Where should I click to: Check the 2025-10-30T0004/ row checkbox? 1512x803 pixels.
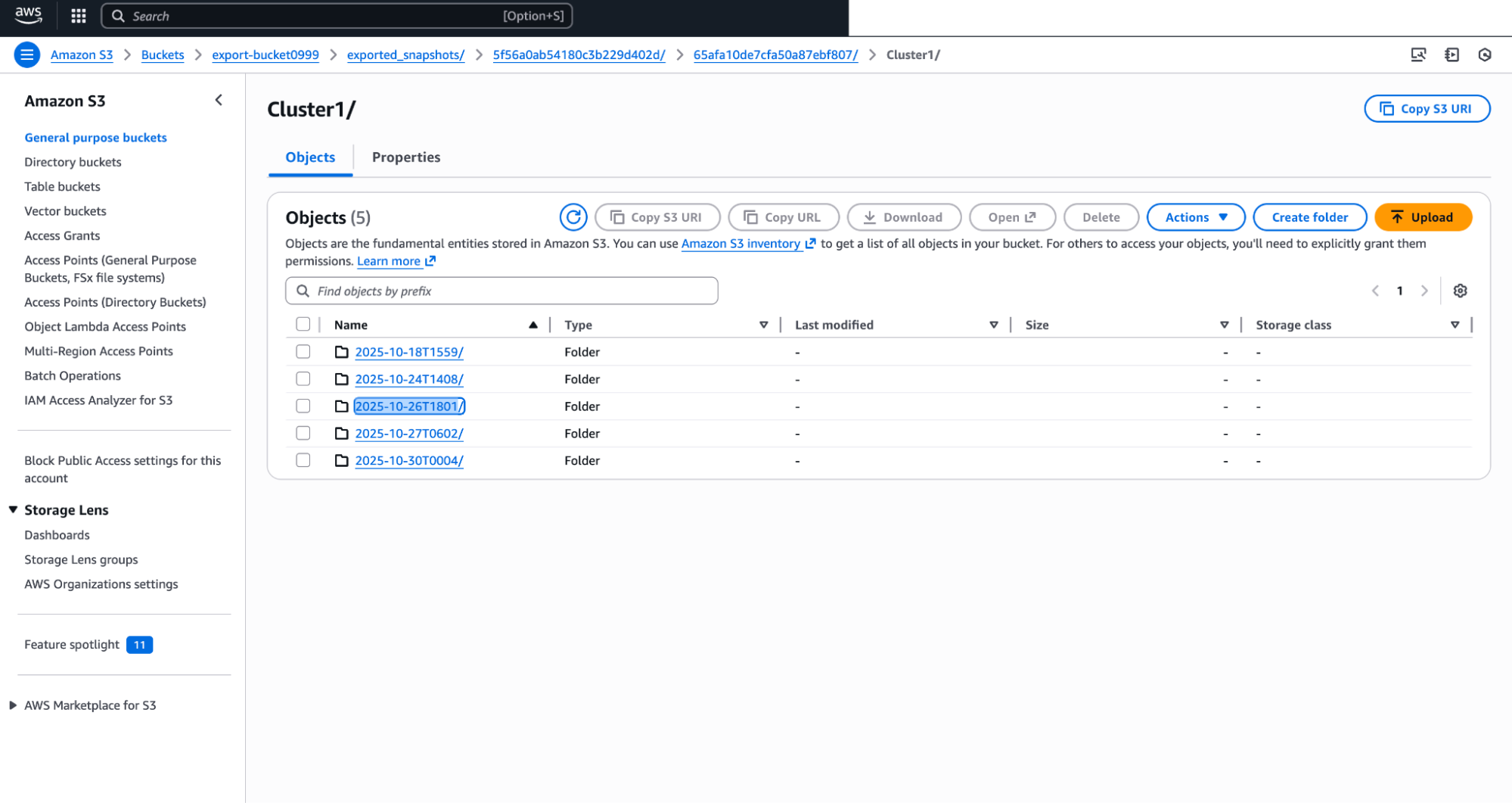click(303, 461)
